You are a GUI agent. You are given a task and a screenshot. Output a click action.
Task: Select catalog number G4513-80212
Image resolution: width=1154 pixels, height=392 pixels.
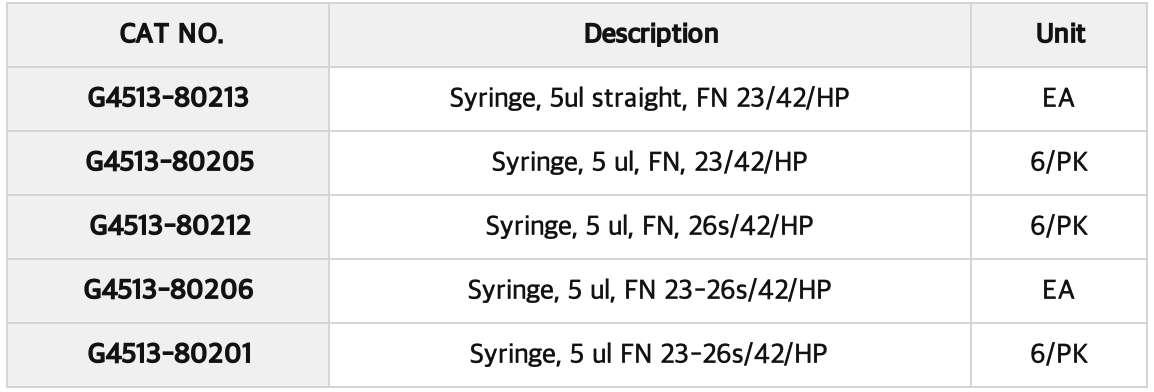coord(170,226)
